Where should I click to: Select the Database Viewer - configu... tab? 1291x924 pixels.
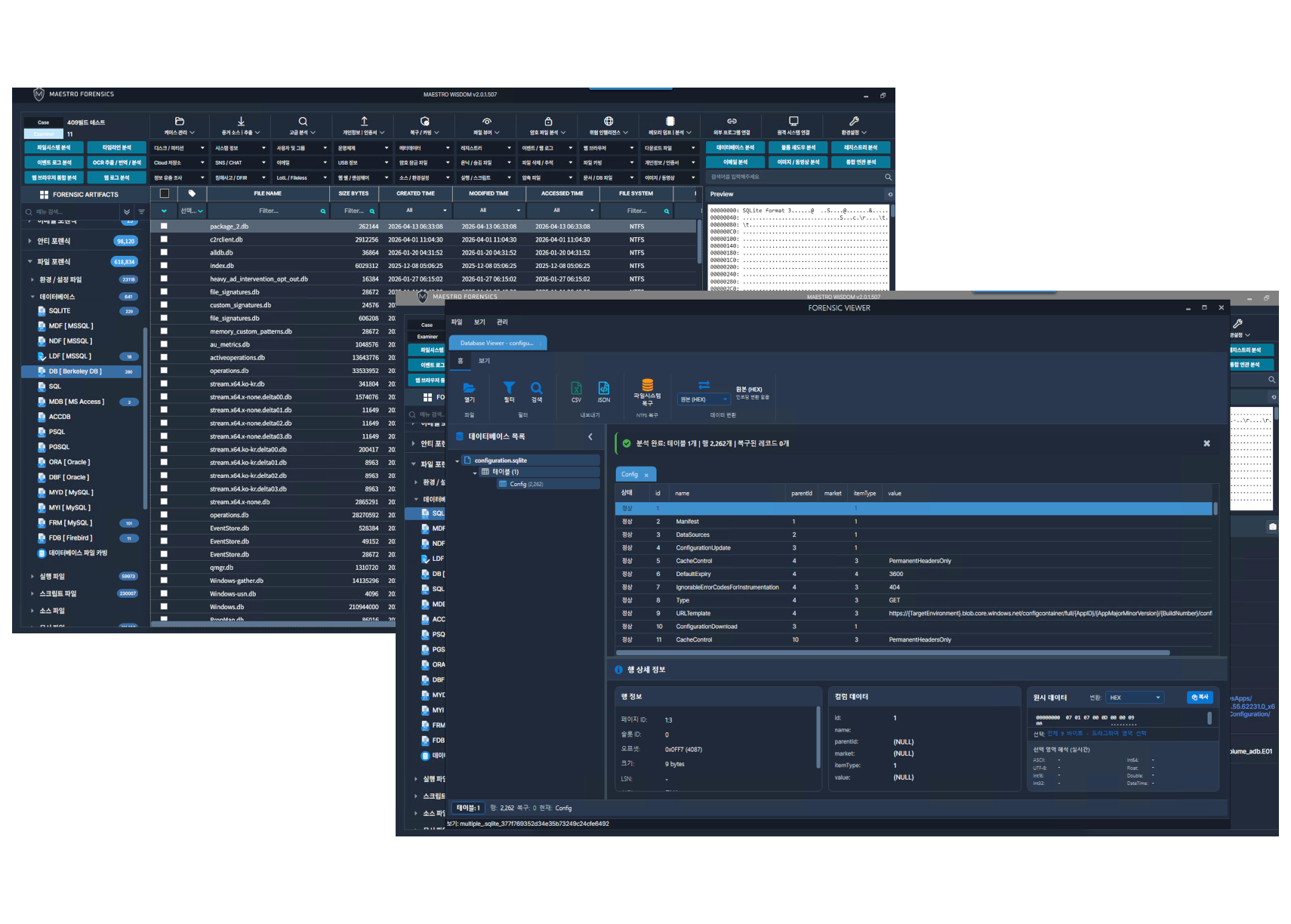tap(498, 343)
